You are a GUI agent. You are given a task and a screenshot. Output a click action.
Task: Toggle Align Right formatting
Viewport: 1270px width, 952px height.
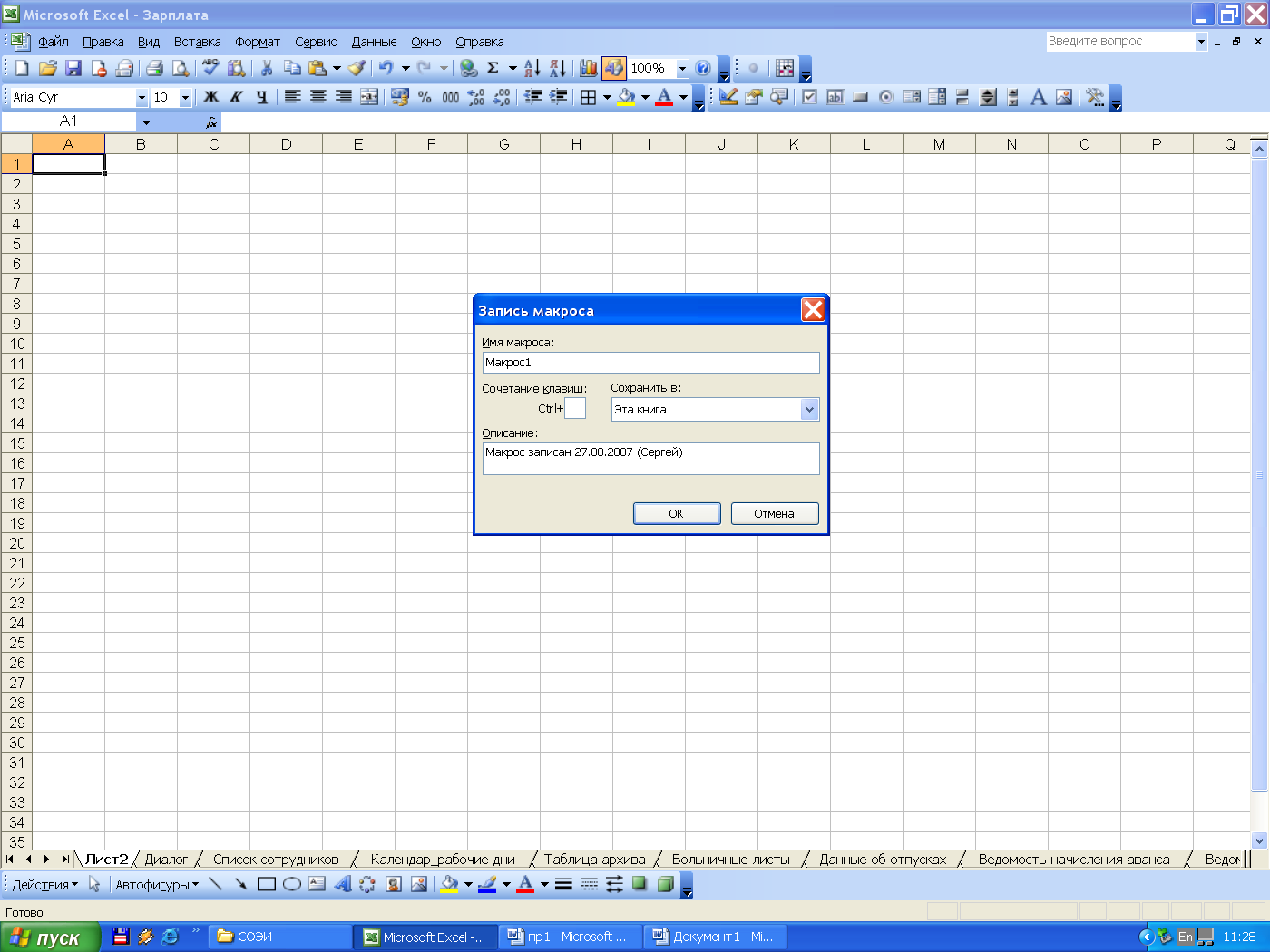(x=343, y=97)
